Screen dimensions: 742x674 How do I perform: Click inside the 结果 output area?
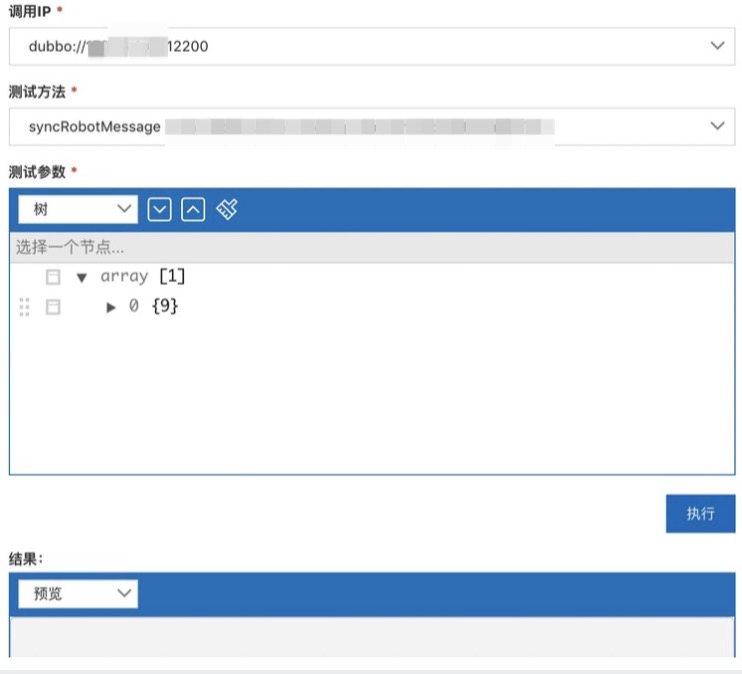pos(371,636)
